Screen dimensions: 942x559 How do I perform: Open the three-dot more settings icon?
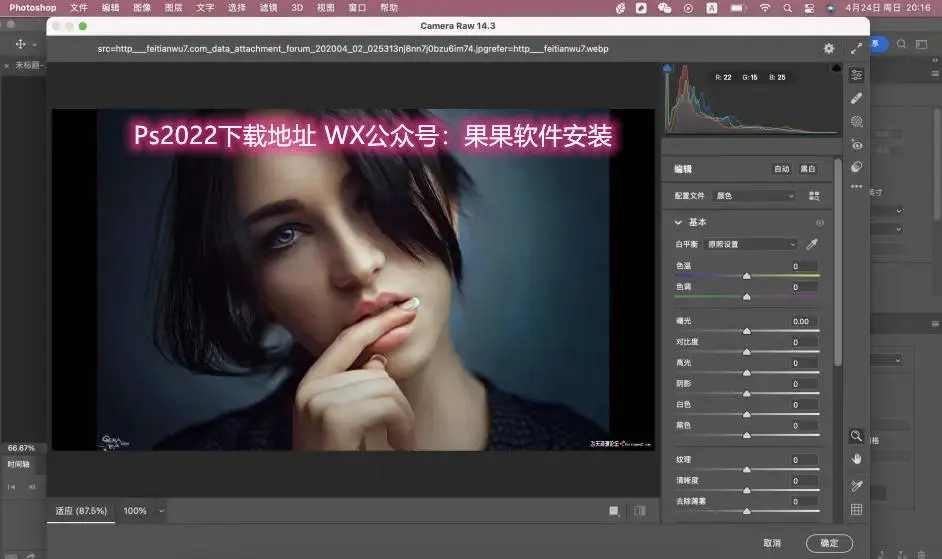click(857, 186)
